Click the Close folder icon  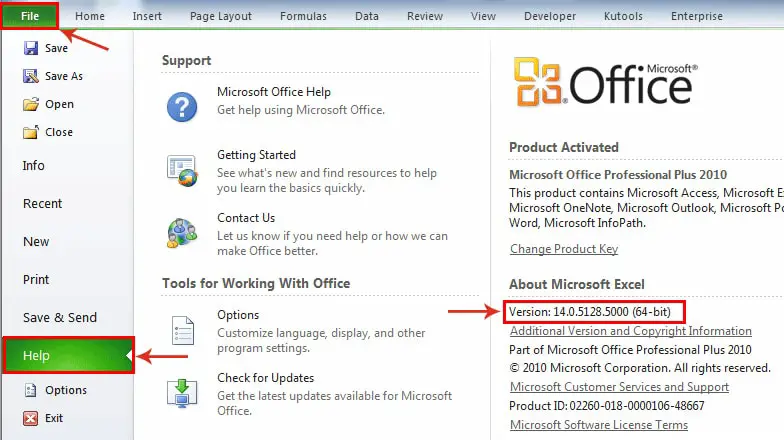[x=30, y=132]
